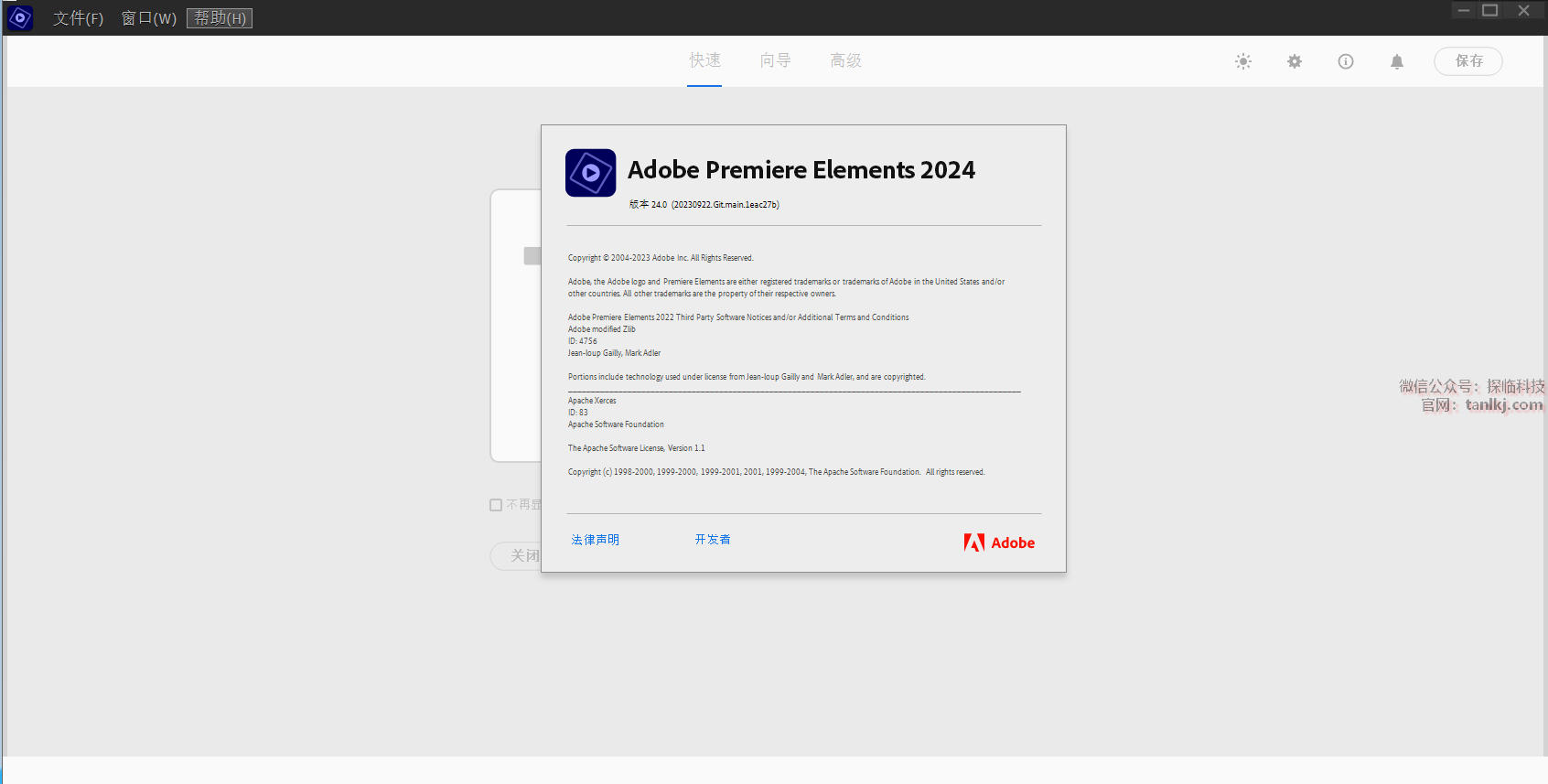Click the 'Portions include technology' line

747,377
